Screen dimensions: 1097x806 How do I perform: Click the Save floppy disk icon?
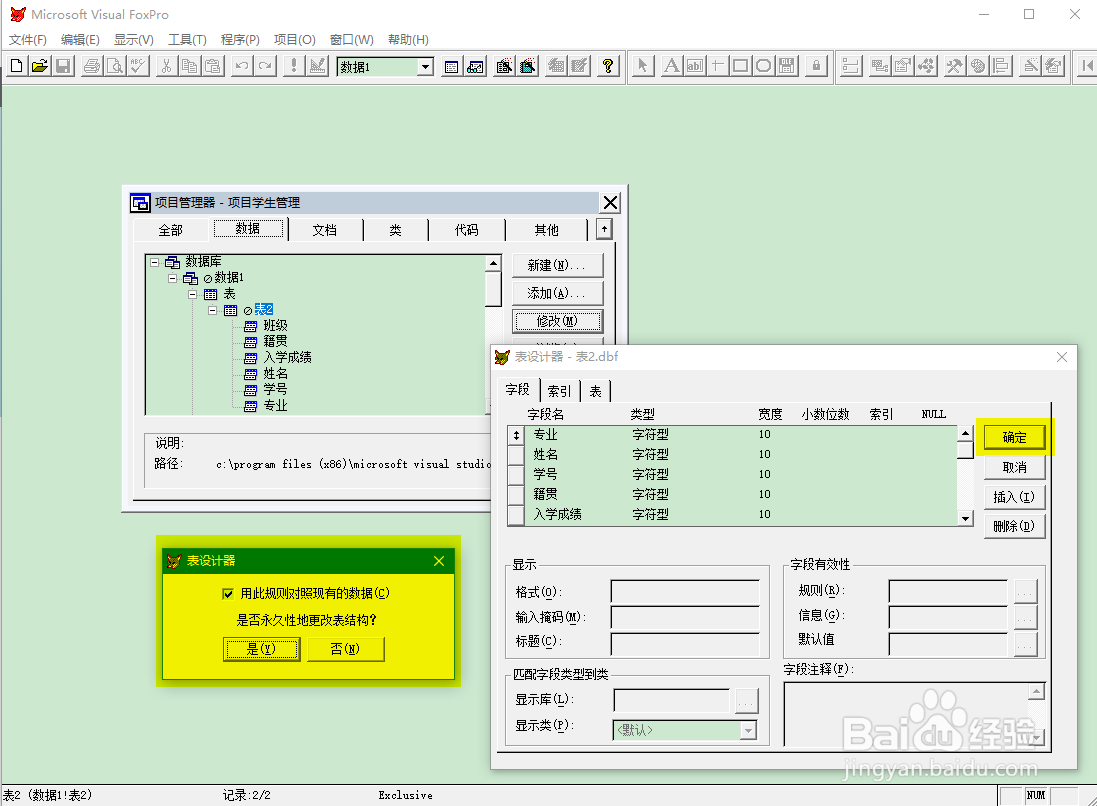pos(63,66)
